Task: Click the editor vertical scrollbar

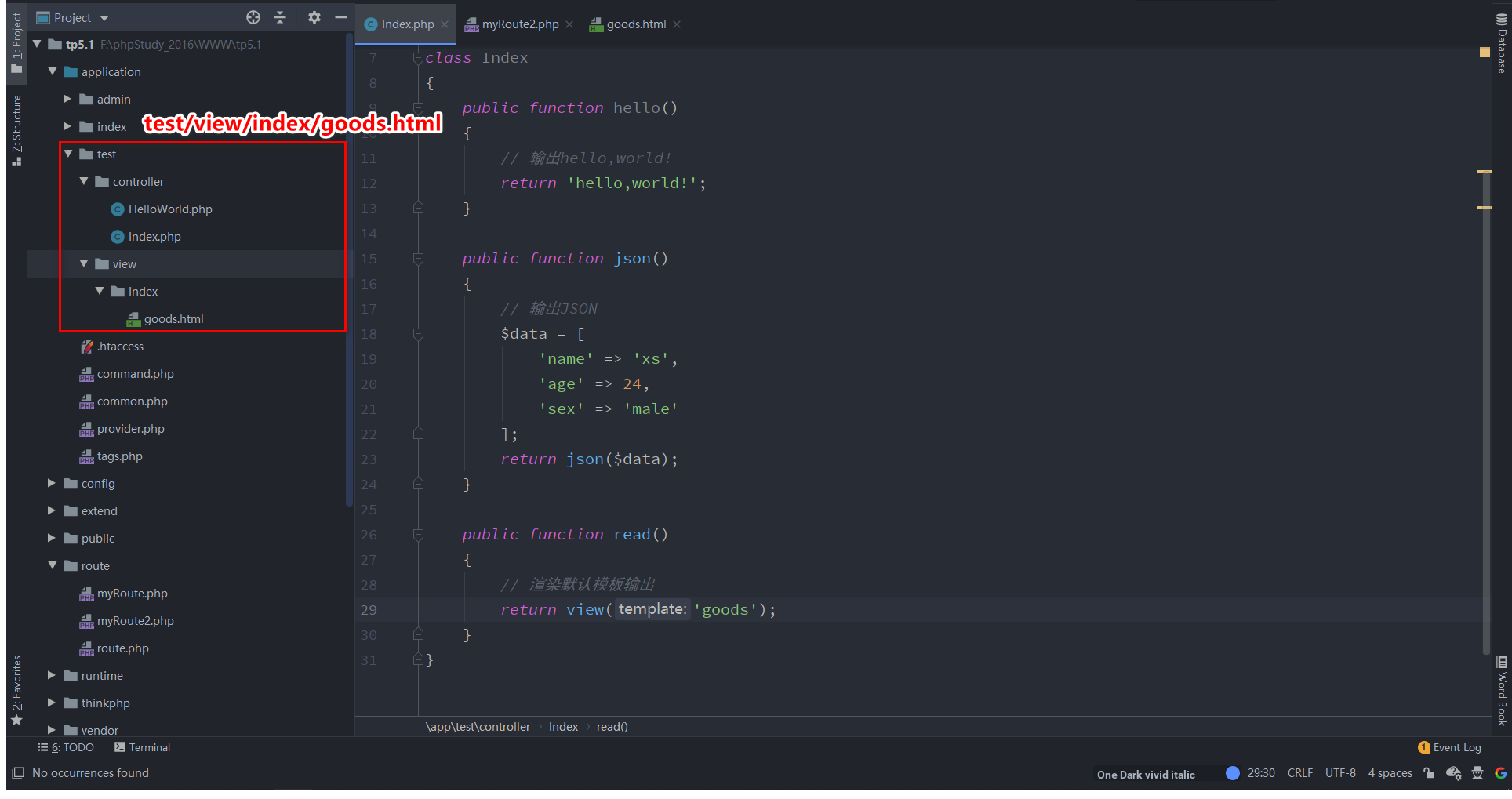Action: point(1485,412)
